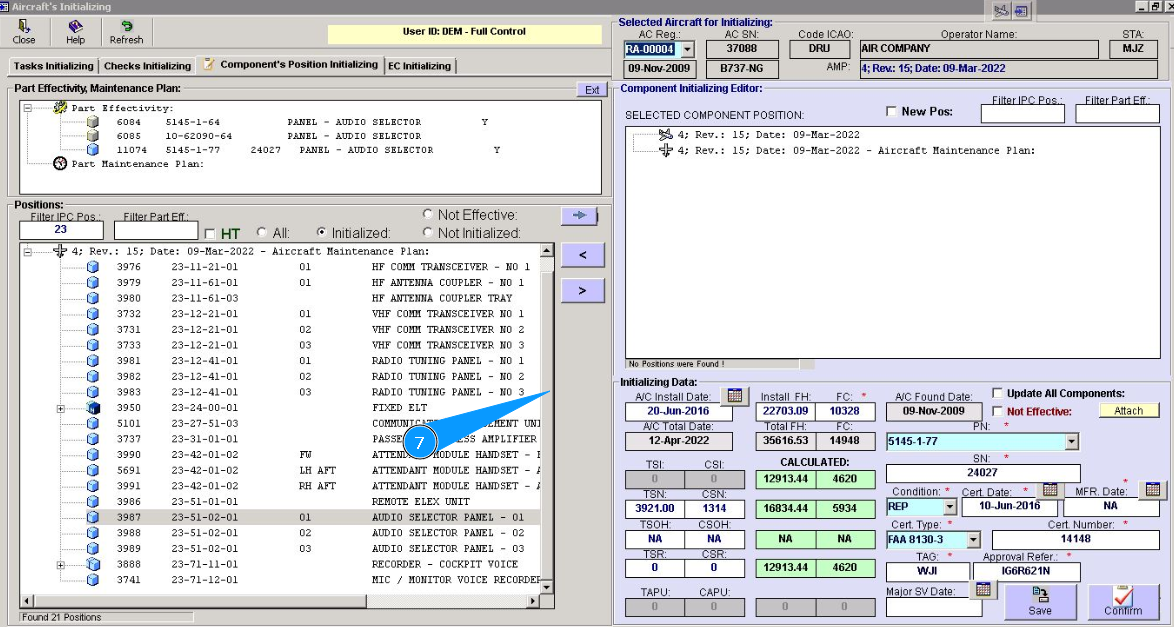
Task: Click the Refresh toolbar icon
Action: pyautogui.click(x=126, y=32)
